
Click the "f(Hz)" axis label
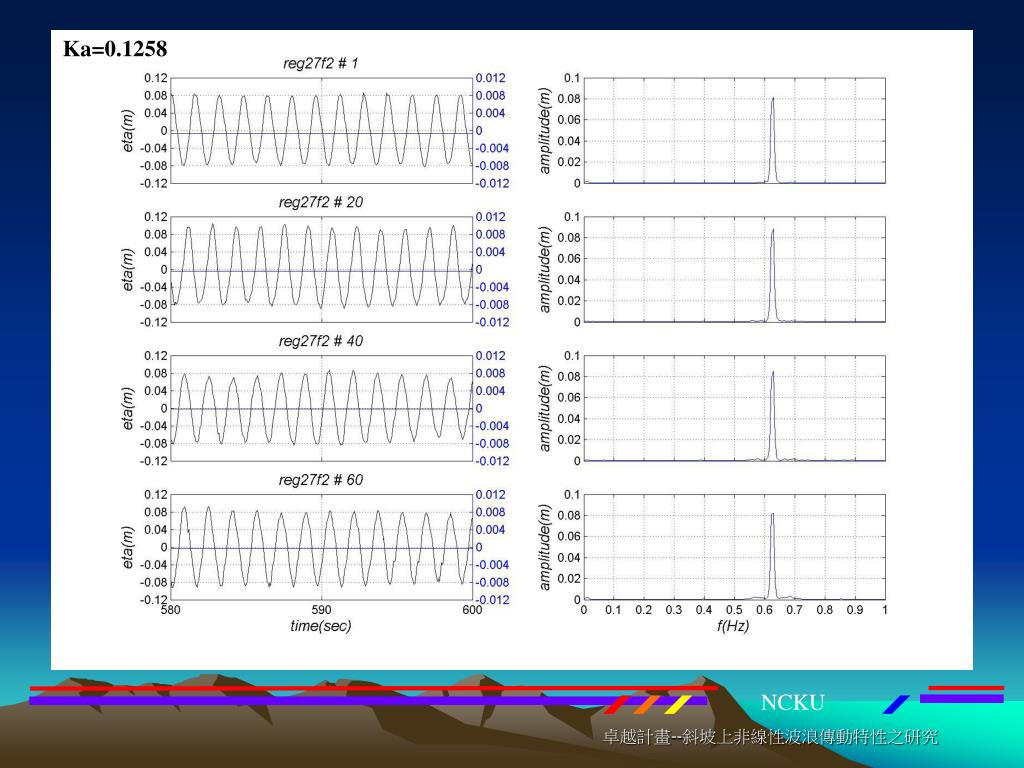(x=733, y=626)
